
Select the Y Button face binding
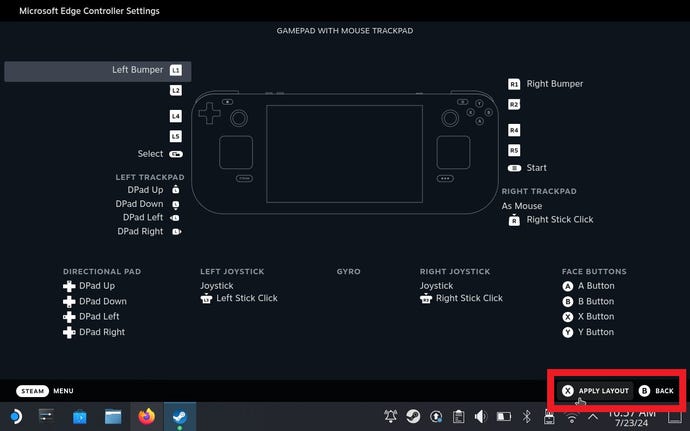point(589,332)
